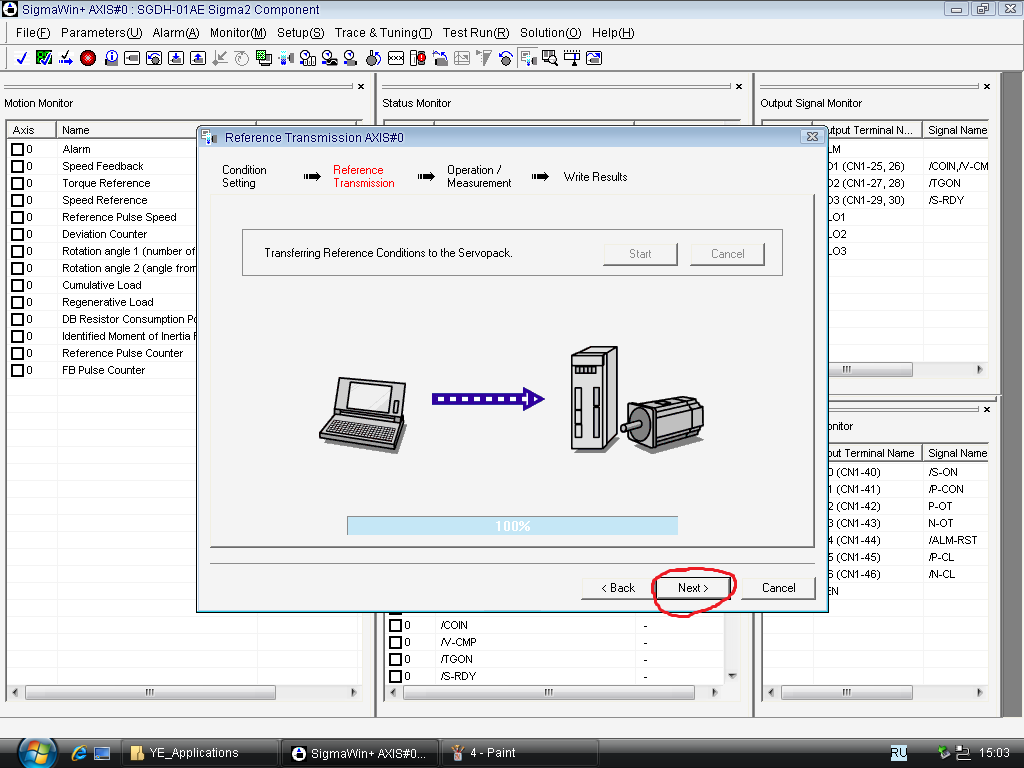Check the Torque Reference checkbox
Image resolution: width=1024 pixels, height=768 pixels.
click(18, 183)
